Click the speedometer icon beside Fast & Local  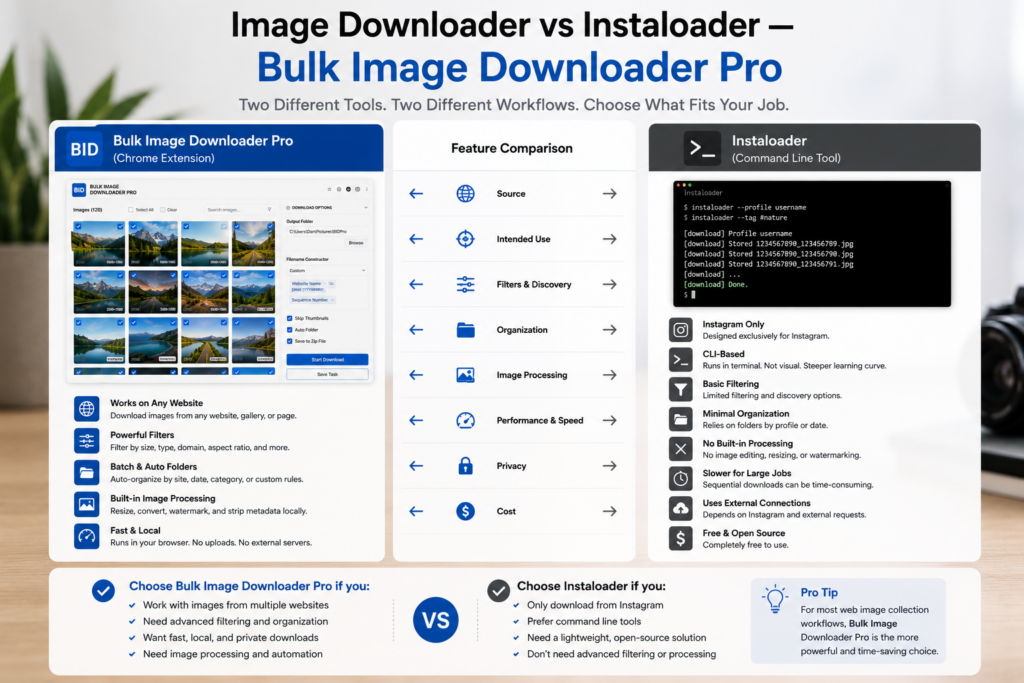point(87,536)
